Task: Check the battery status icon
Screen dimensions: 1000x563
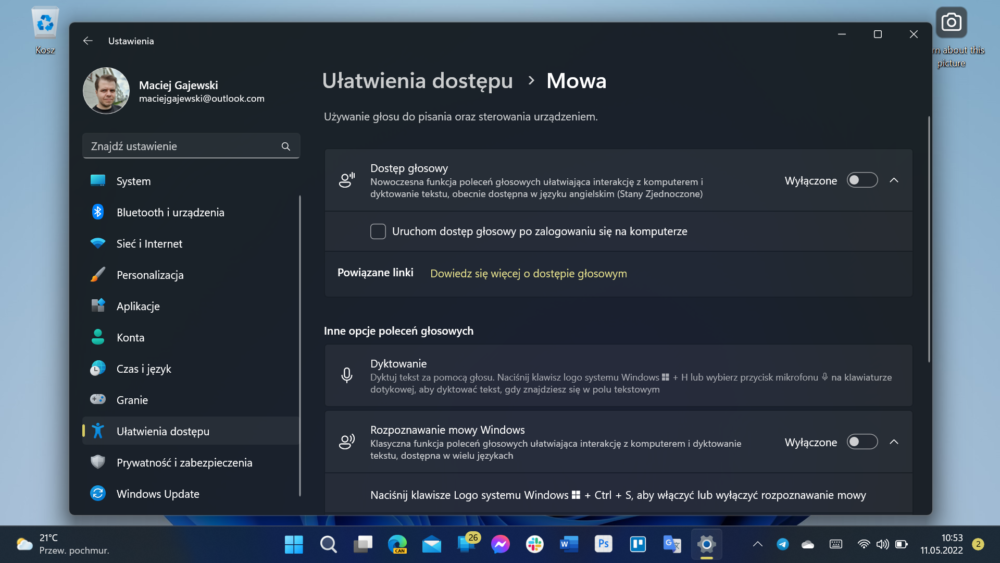Action: 901,545
